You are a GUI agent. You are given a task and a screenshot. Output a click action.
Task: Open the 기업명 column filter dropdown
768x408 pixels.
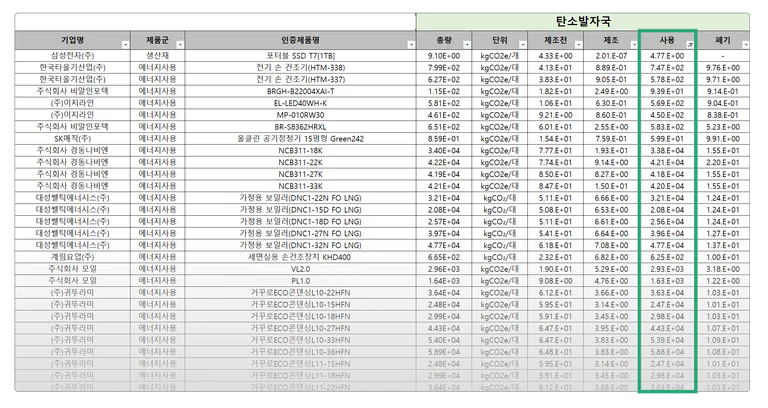pyautogui.click(x=125, y=45)
